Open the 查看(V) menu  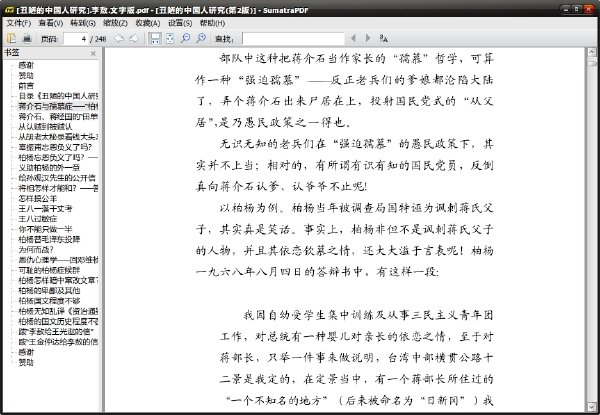tap(51, 23)
